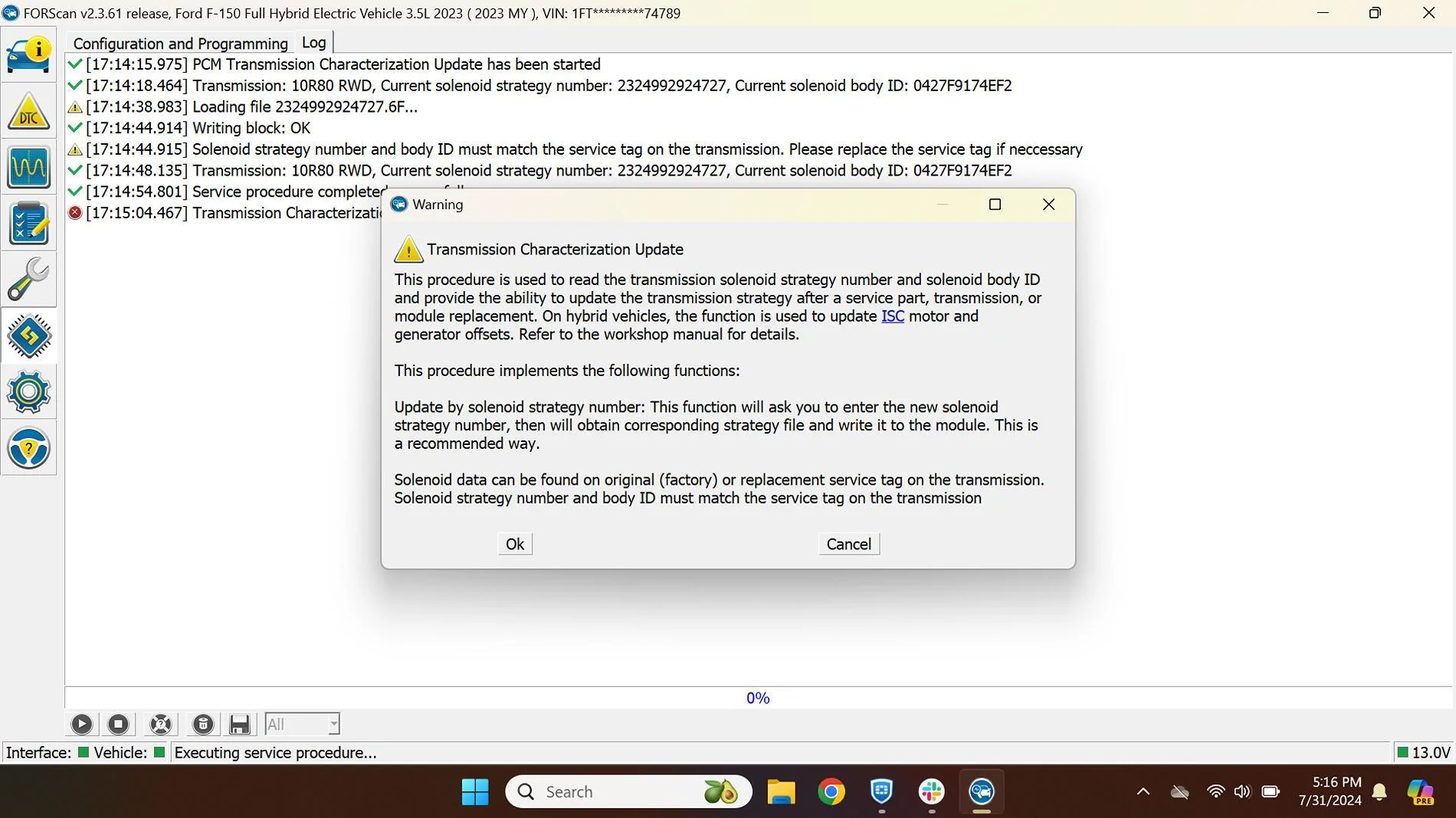This screenshot has width=1456, height=818.
Task: Open the oscilloscope live data section
Action: [x=28, y=168]
